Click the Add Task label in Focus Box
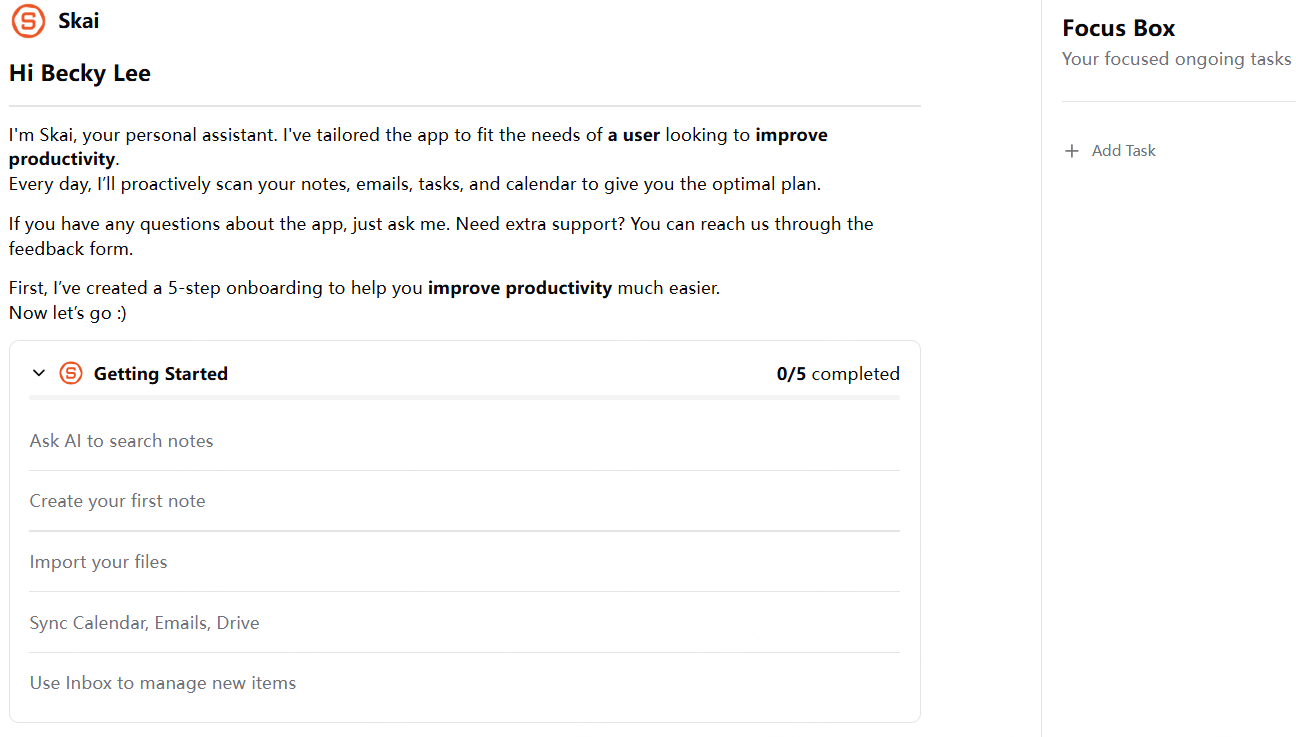 coord(1123,151)
